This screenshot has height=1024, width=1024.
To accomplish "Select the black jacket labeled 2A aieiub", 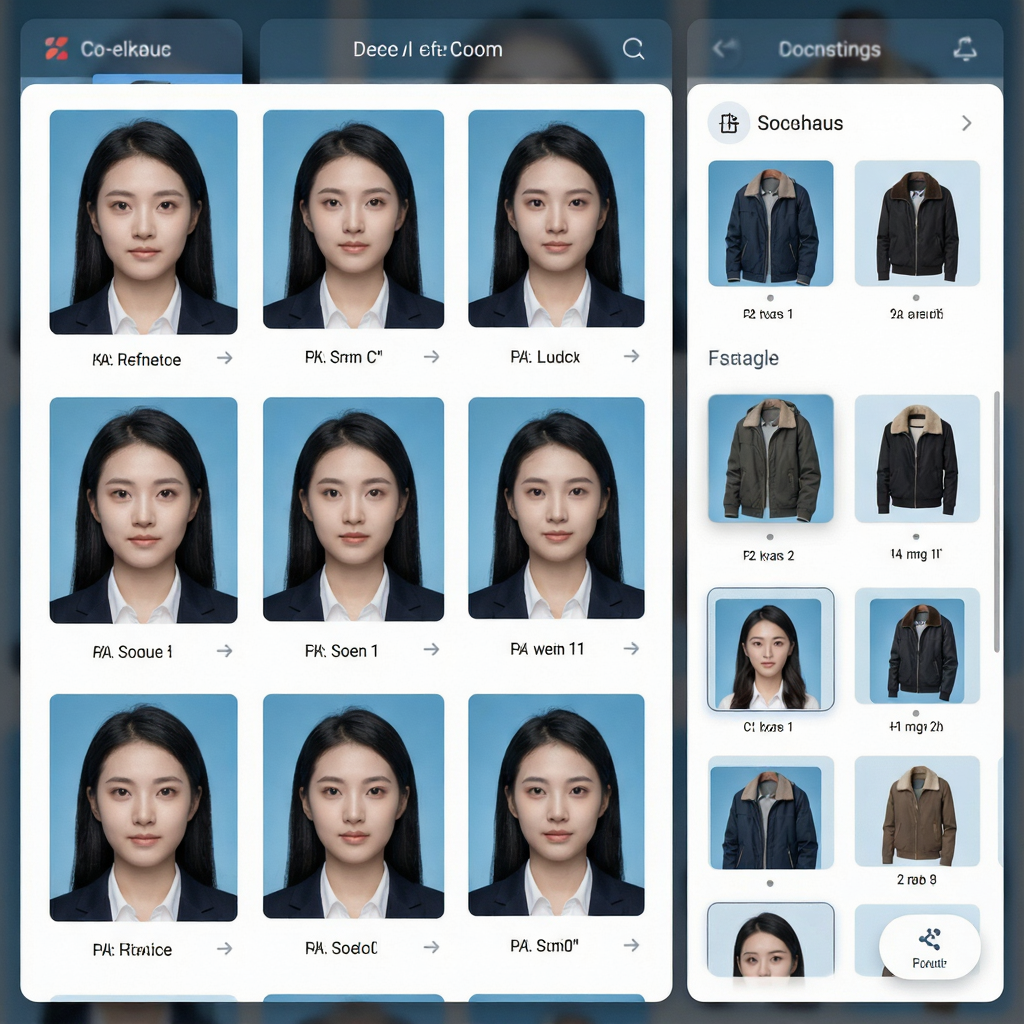I will coord(917,223).
